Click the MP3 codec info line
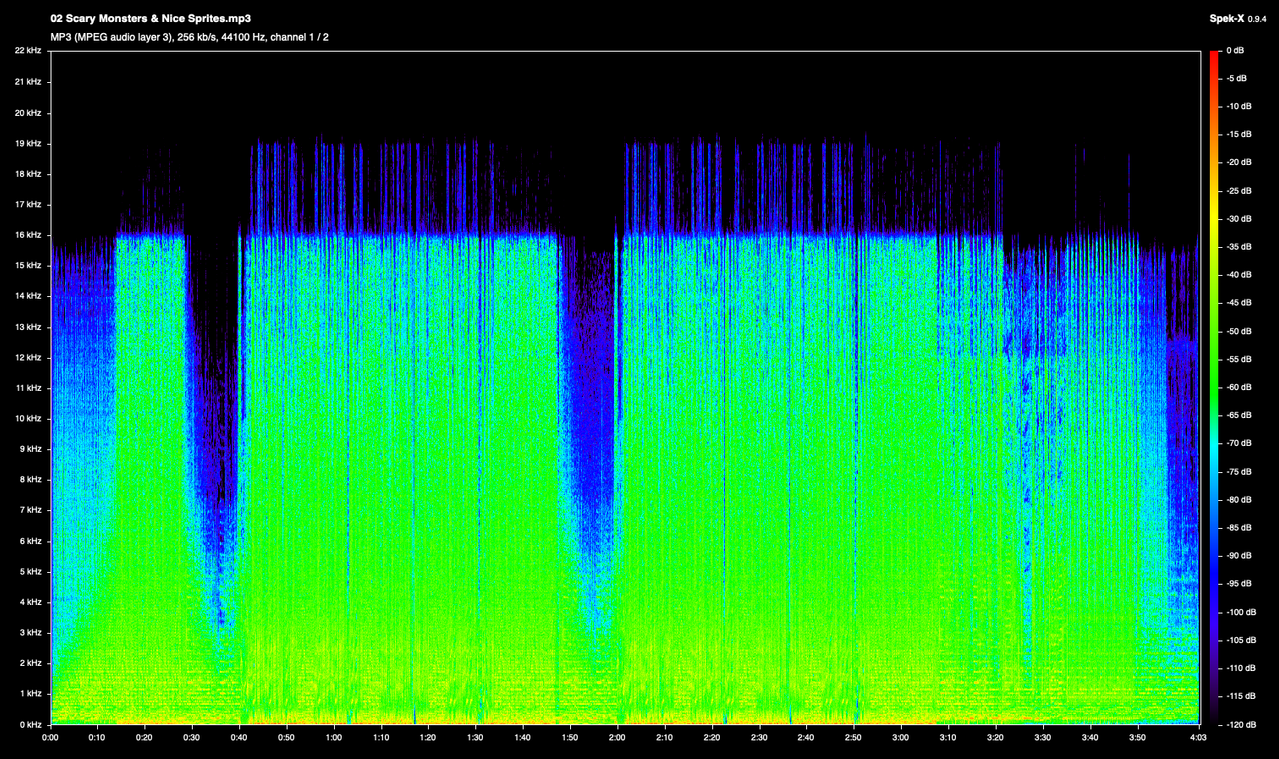This screenshot has height=759, width=1279. (189, 37)
